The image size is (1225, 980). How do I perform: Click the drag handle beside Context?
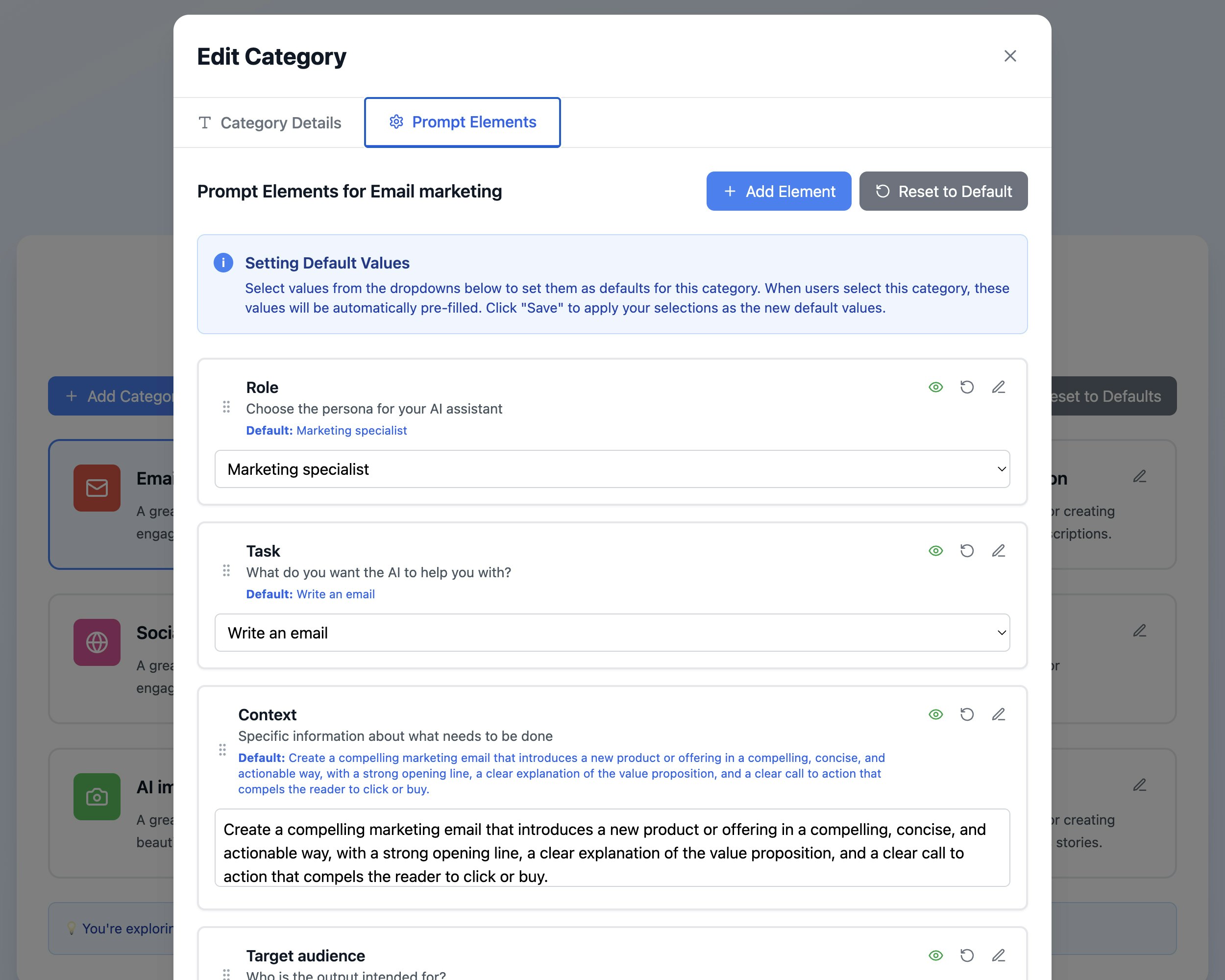tap(222, 750)
